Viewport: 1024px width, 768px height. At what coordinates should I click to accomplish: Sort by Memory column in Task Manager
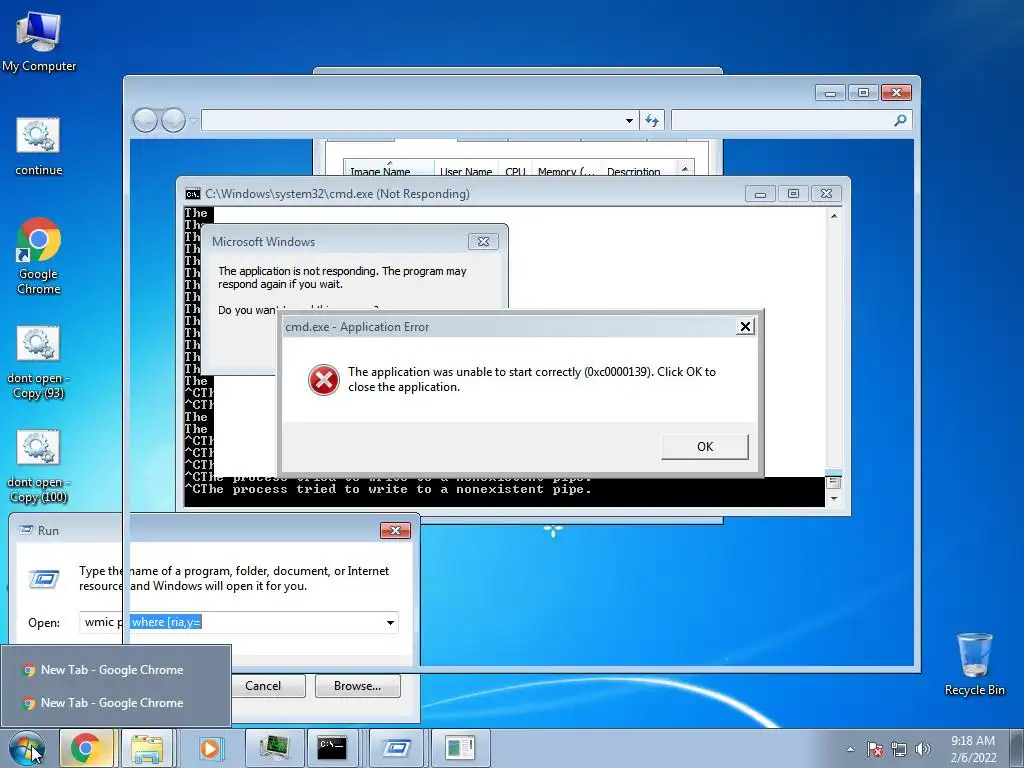[x=566, y=168]
